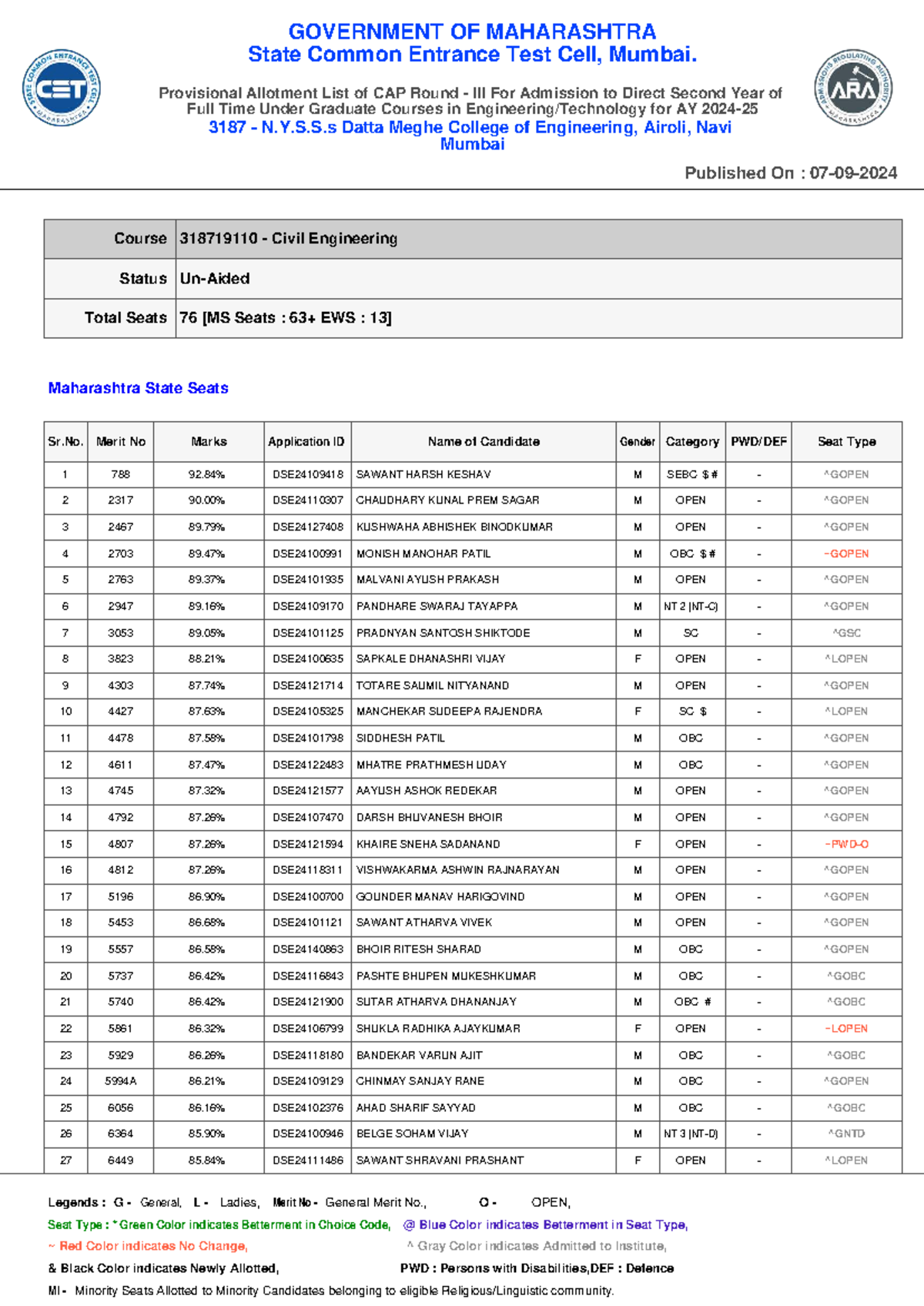The image size is (924, 1306).
Task: Select application ID DSE24101121
Action: click(308, 923)
